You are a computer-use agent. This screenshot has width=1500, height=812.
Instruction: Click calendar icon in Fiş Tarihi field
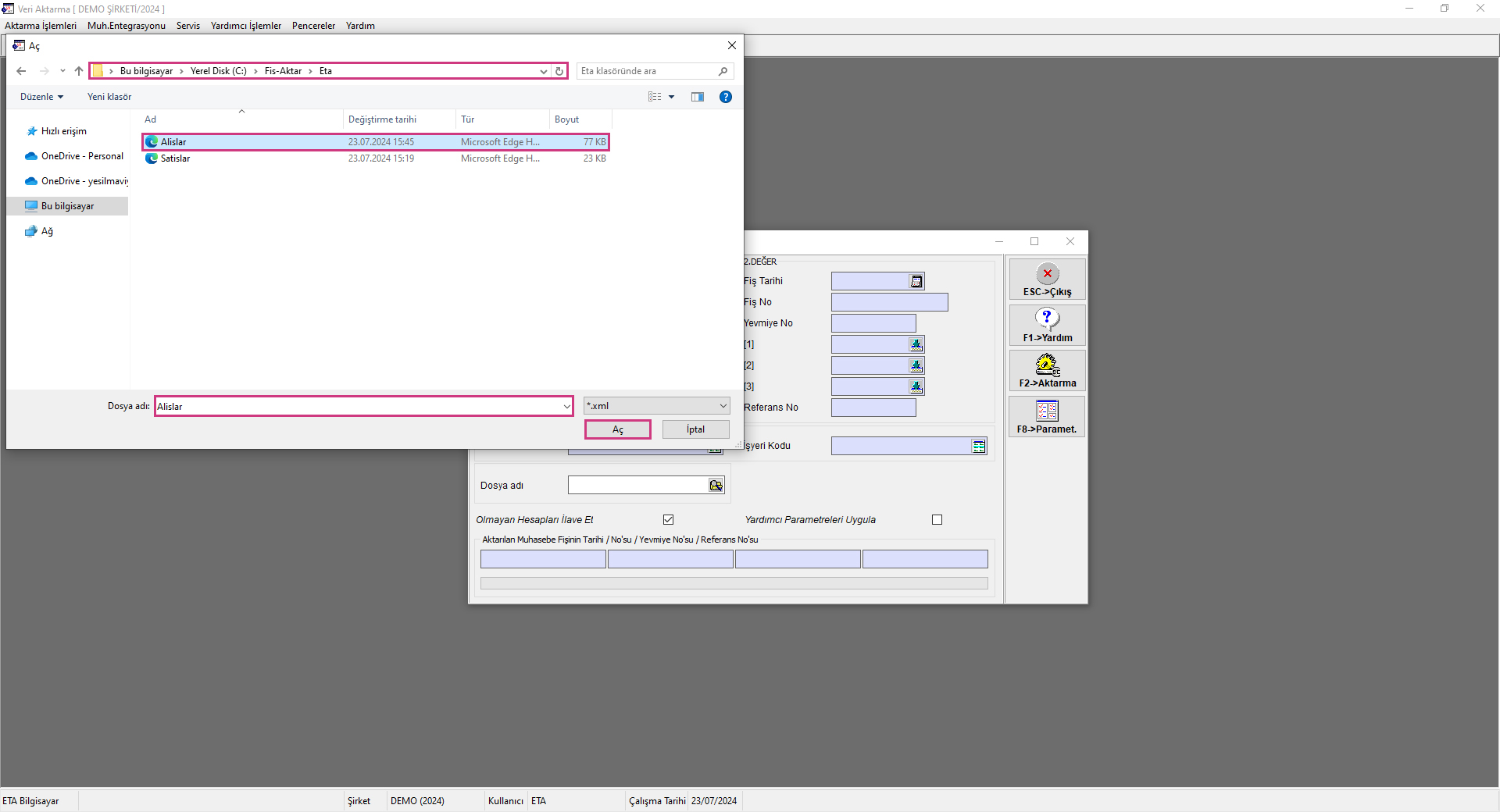[916, 281]
